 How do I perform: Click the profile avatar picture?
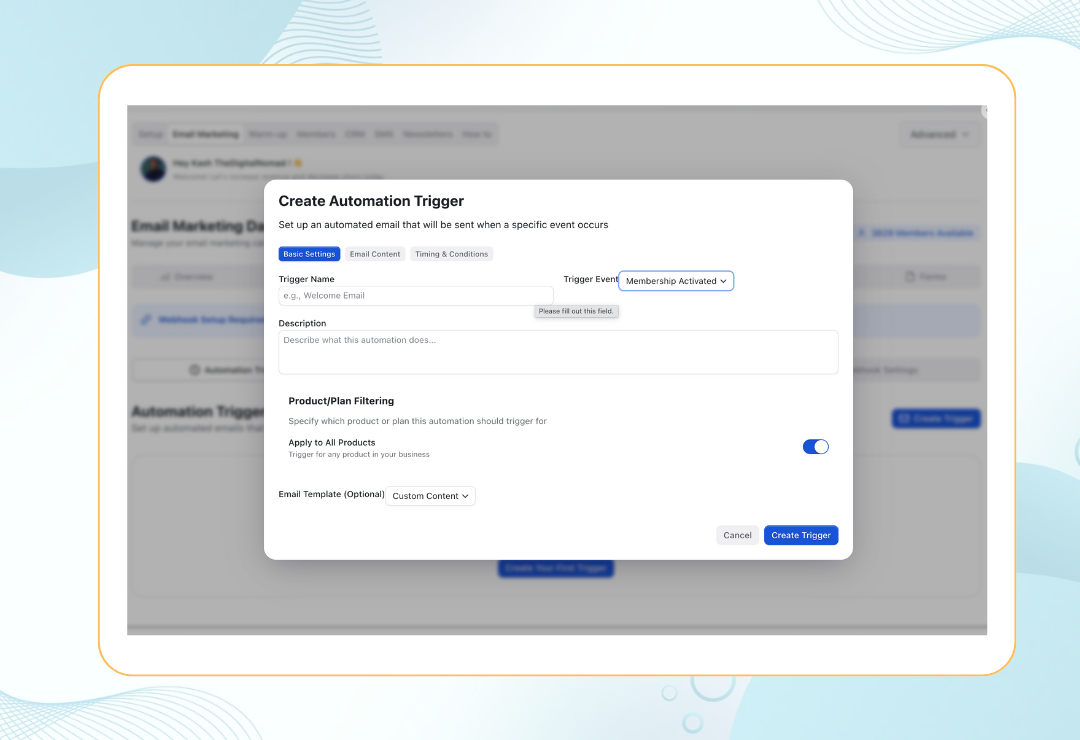[152, 170]
